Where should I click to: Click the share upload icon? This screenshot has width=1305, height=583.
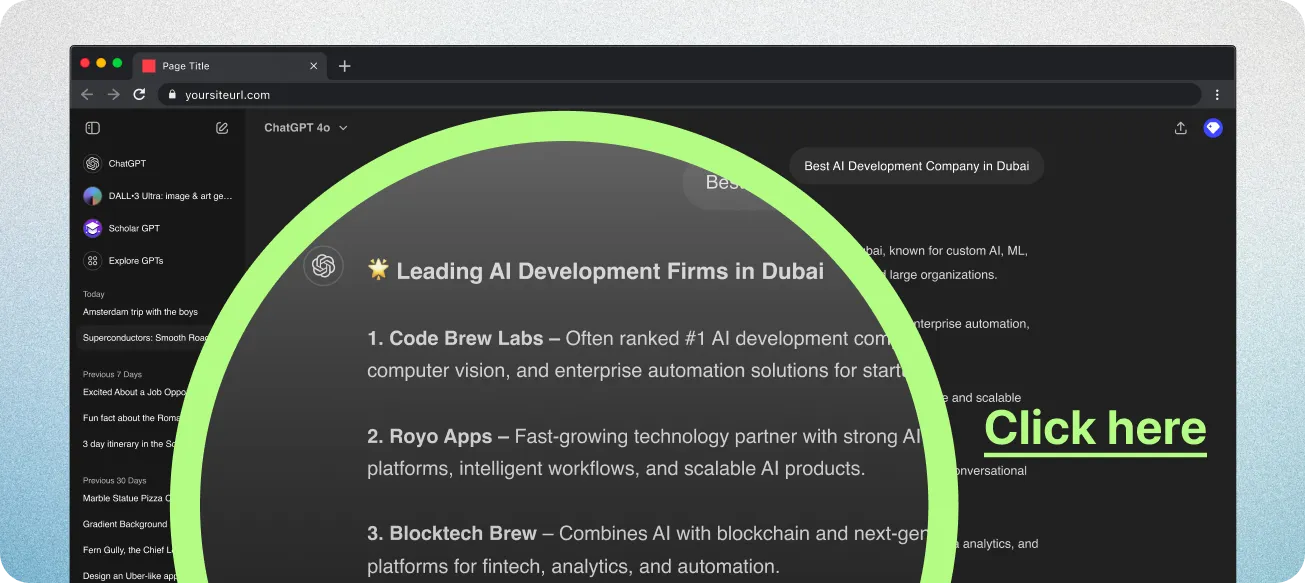tap(1180, 128)
